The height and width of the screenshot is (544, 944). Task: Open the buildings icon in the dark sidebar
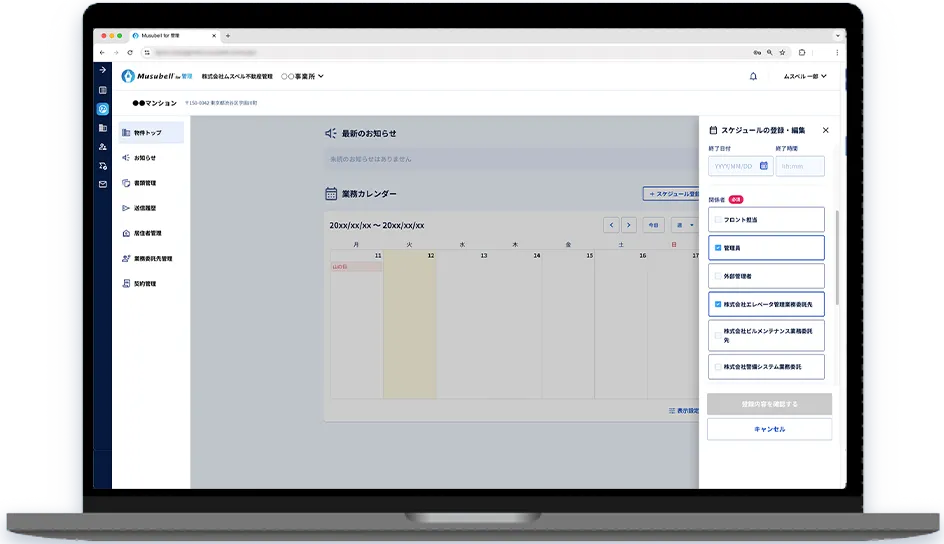(x=103, y=128)
